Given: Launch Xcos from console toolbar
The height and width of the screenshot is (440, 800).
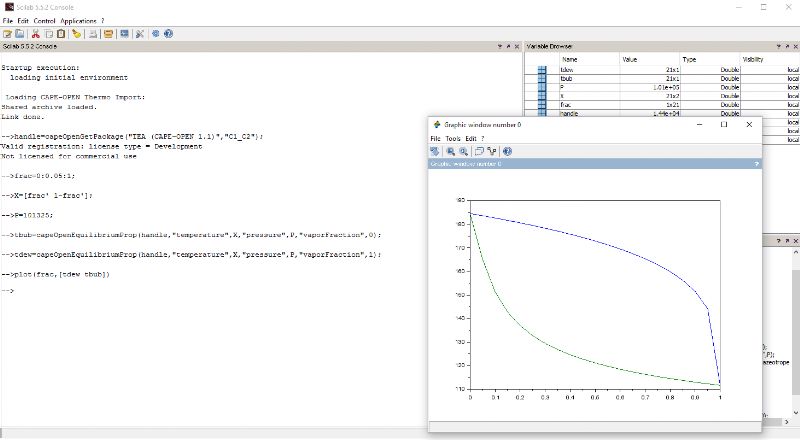Looking at the screenshot, I should 124,34.
